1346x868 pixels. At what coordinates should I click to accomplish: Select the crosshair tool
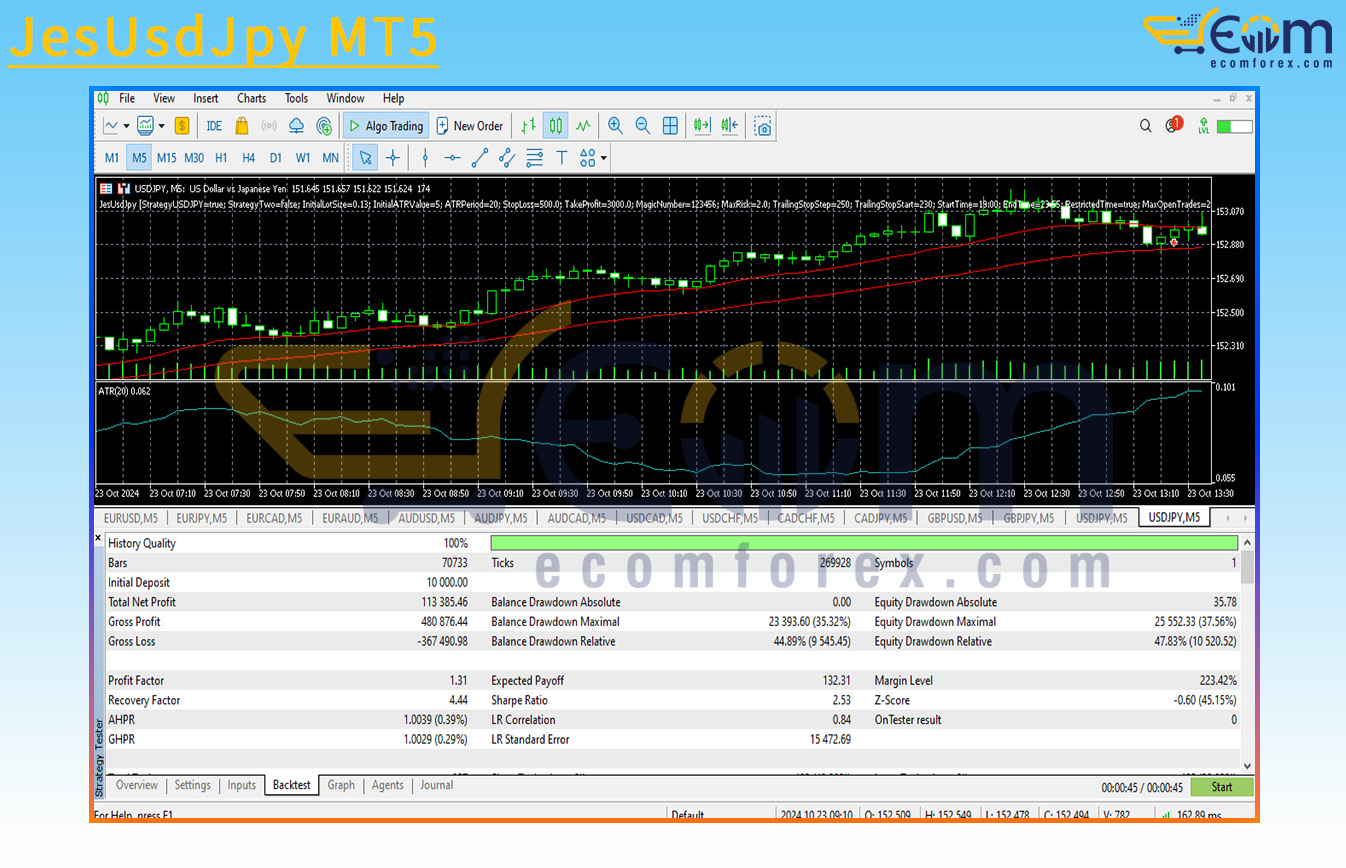393,158
